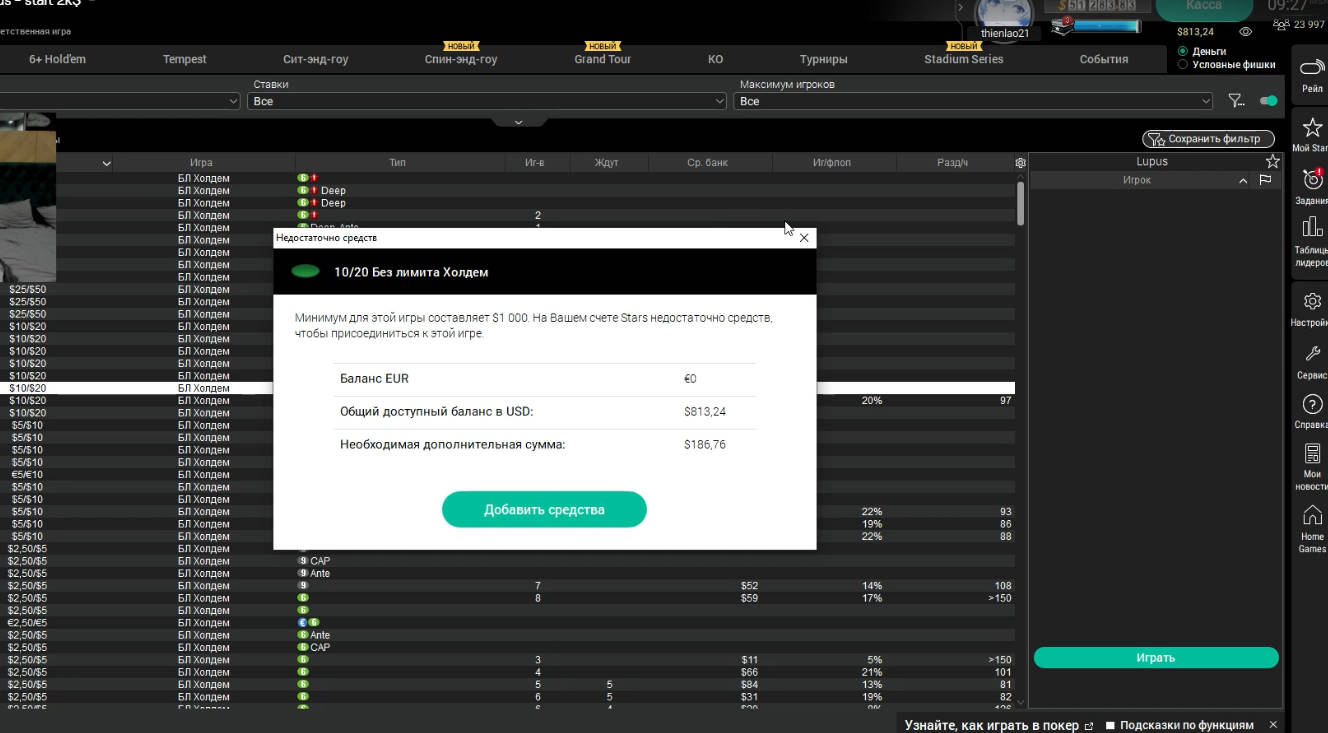Click the table columns settings gear icon
The height and width of the screenshot is (733, 1328).
(x=1020, y=162)
